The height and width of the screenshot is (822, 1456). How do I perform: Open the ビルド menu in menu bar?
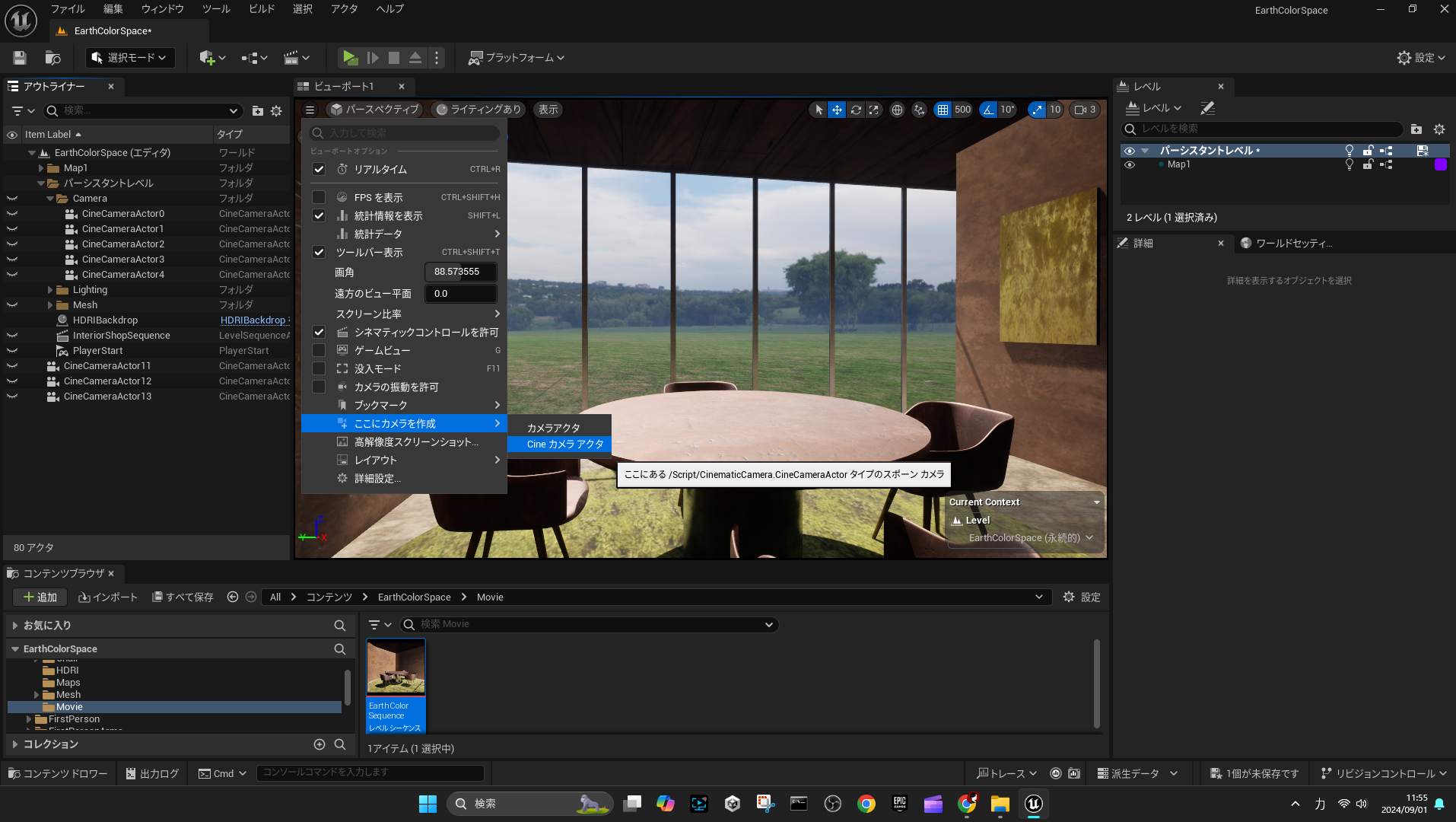(x=262, y=9)
